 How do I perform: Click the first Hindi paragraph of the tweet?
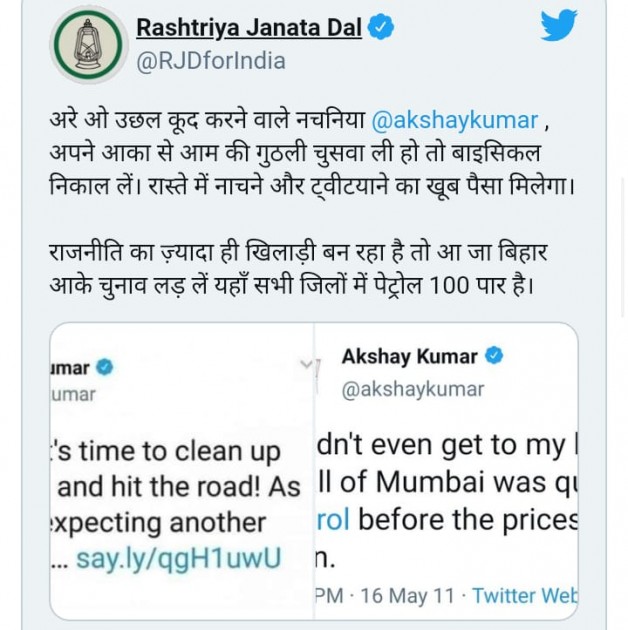pos(312,153)
